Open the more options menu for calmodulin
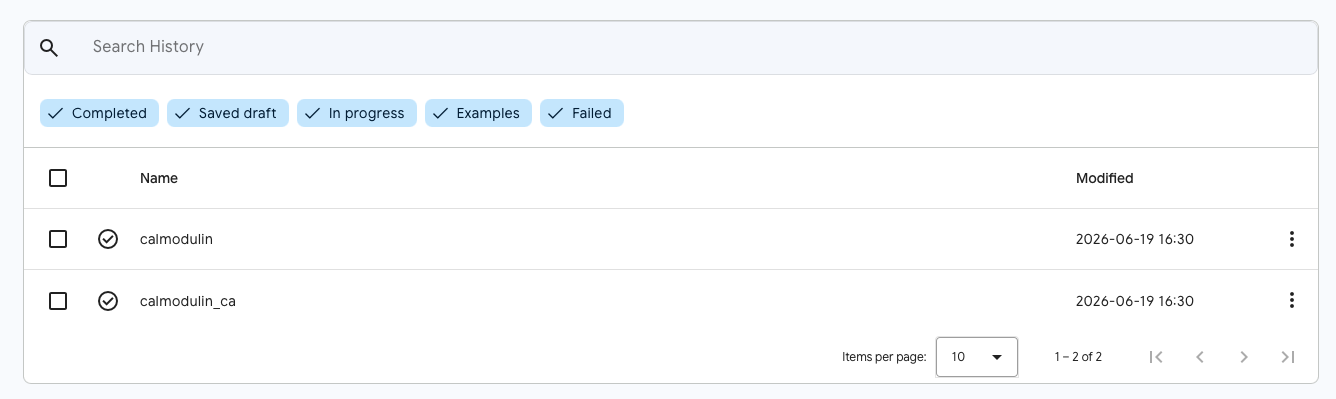Image resolution: width=1336 pixels, height=399 pixels. [x=1292, y=239]
